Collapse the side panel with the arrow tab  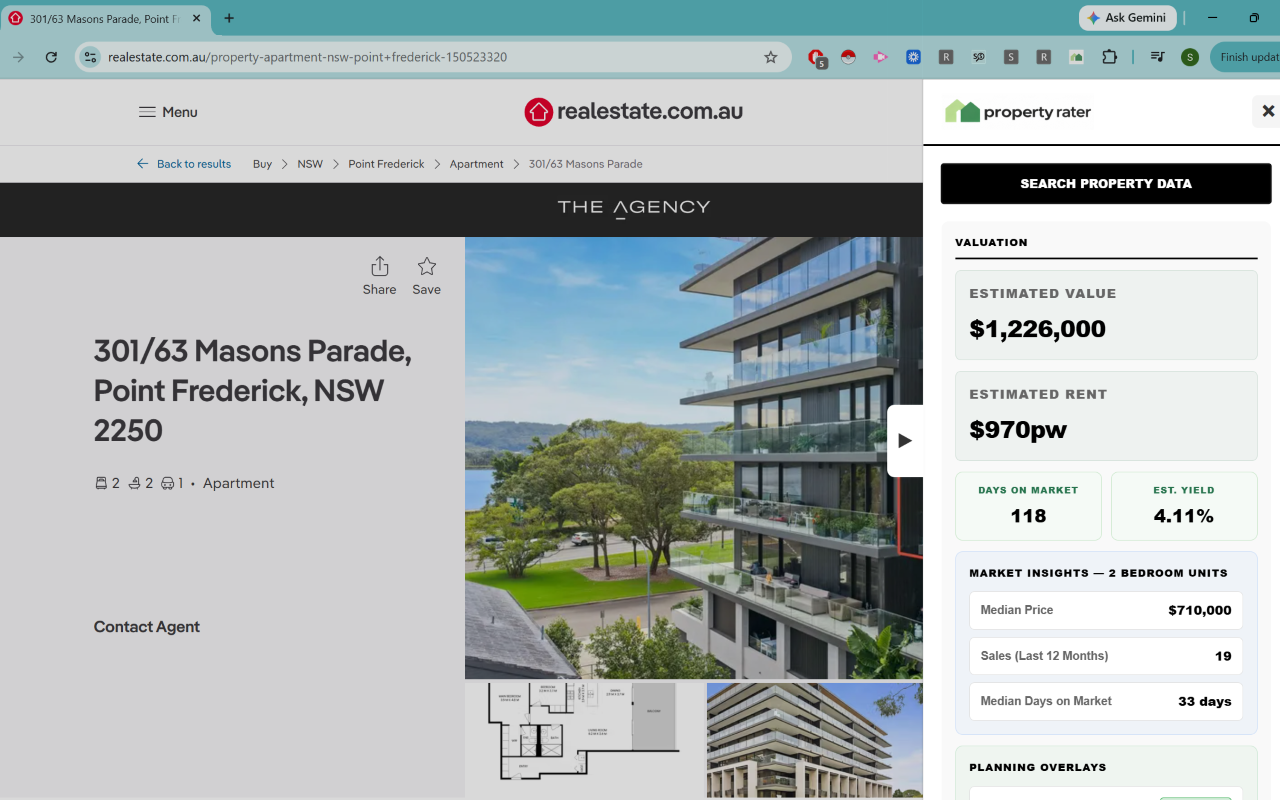[905, 440]
